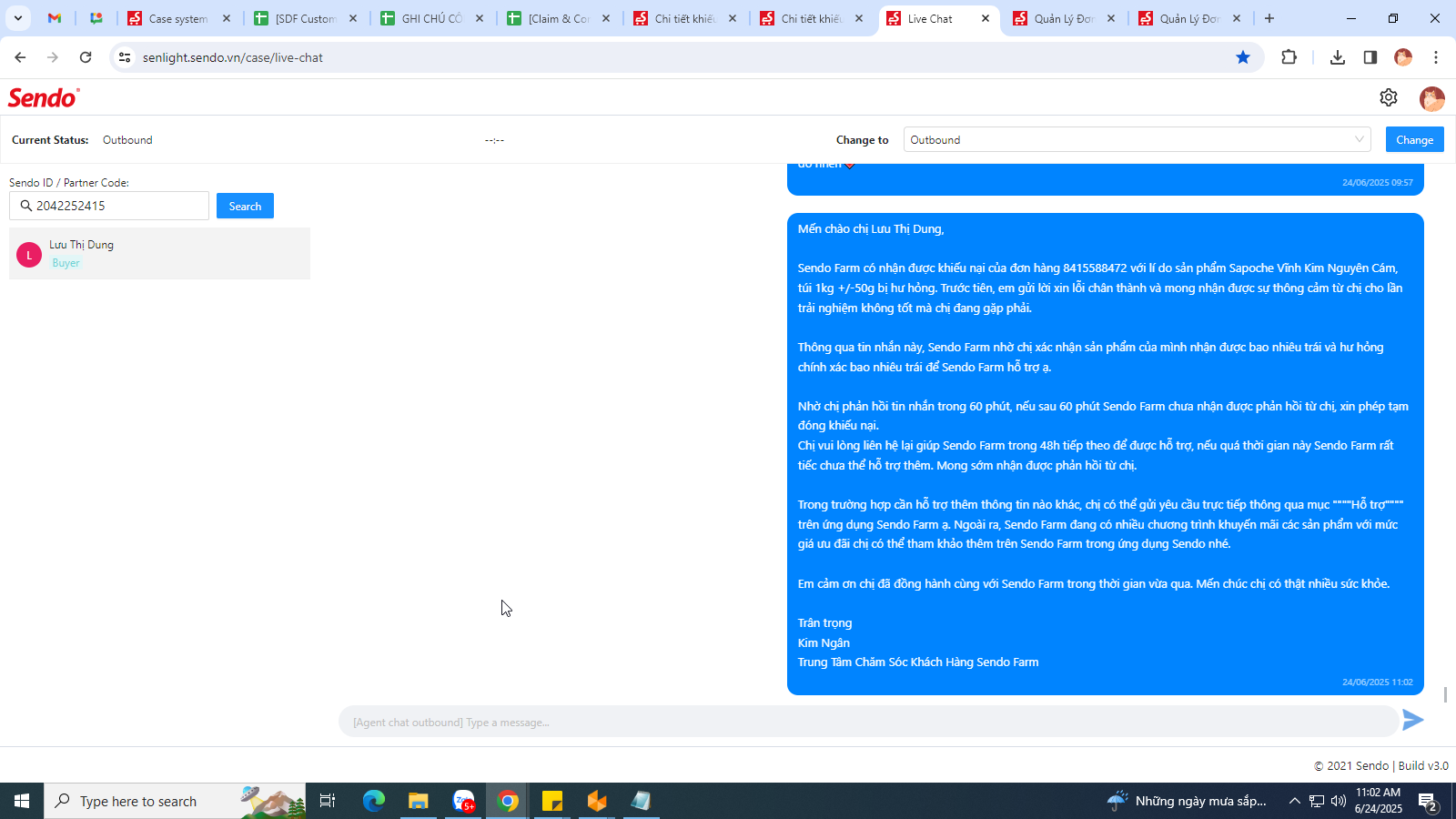The height and width of the screenshot is (819, 1456).
Task: Open new browser tab
Action: 1269,18
